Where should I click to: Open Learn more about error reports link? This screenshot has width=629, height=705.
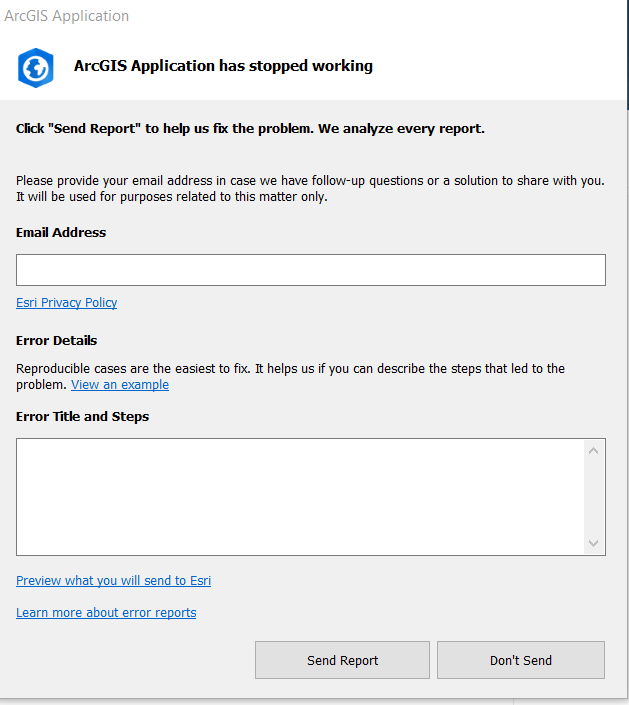[x=106, y=613]
